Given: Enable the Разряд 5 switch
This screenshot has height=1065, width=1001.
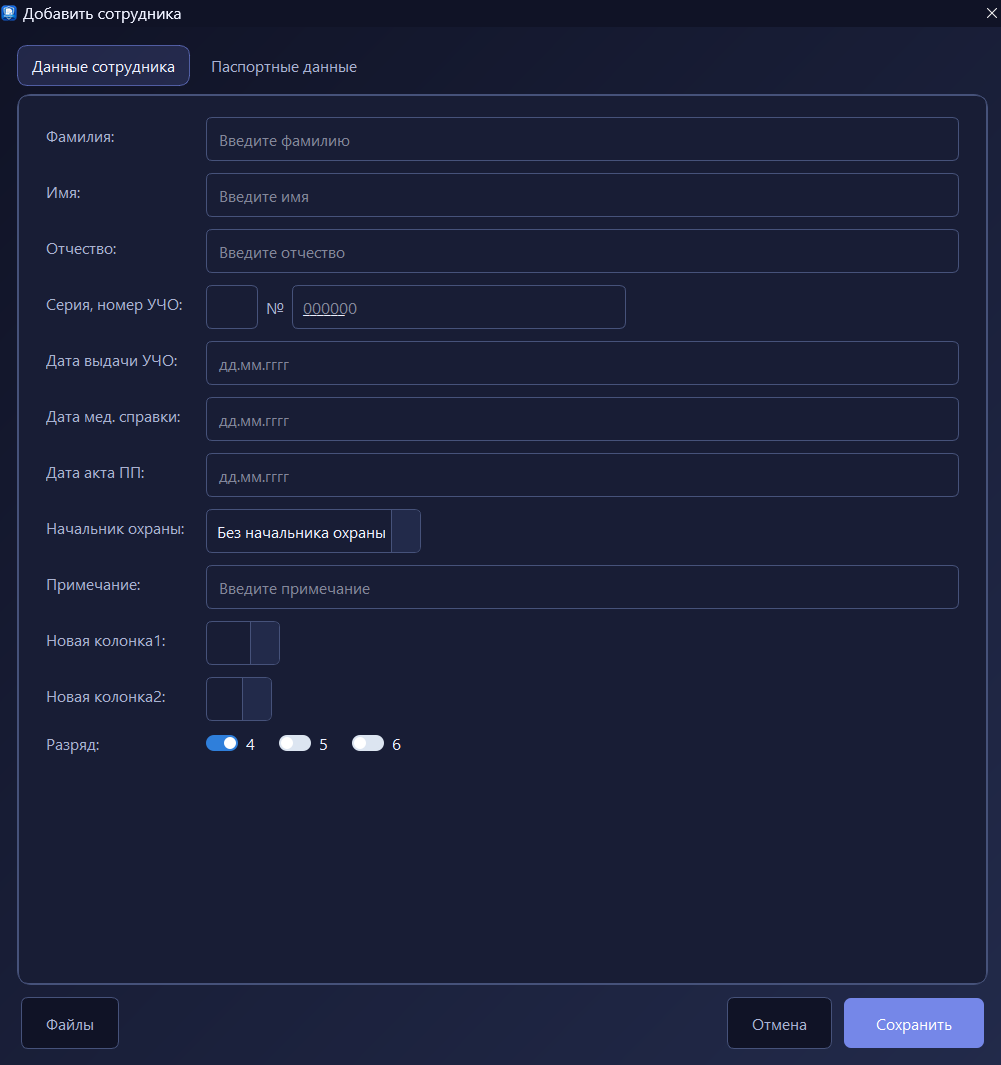Looking at the screenshot, I should coord(295,743).
